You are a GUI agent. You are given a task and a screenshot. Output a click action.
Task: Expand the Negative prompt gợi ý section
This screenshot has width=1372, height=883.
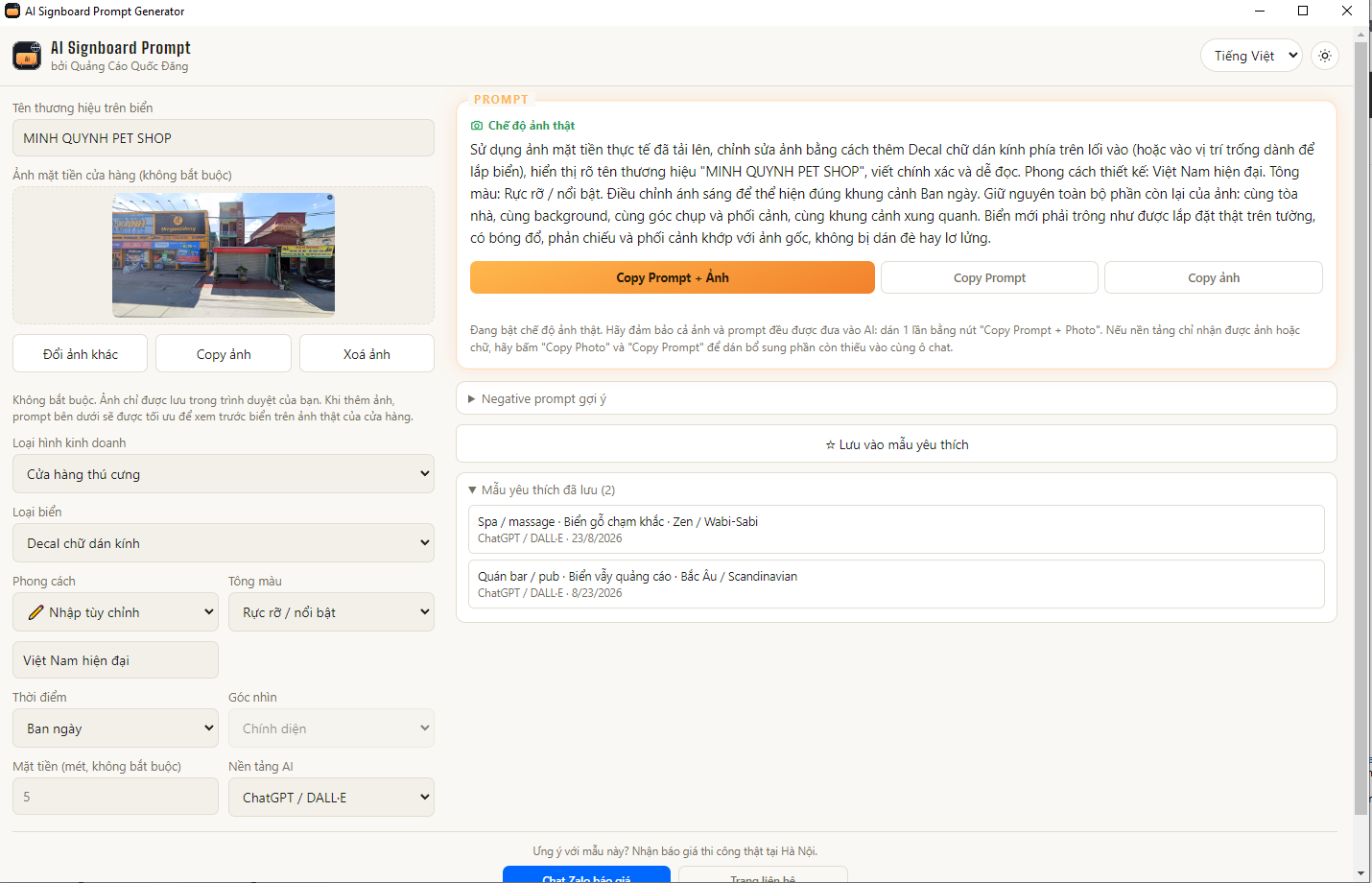point(896,398)
